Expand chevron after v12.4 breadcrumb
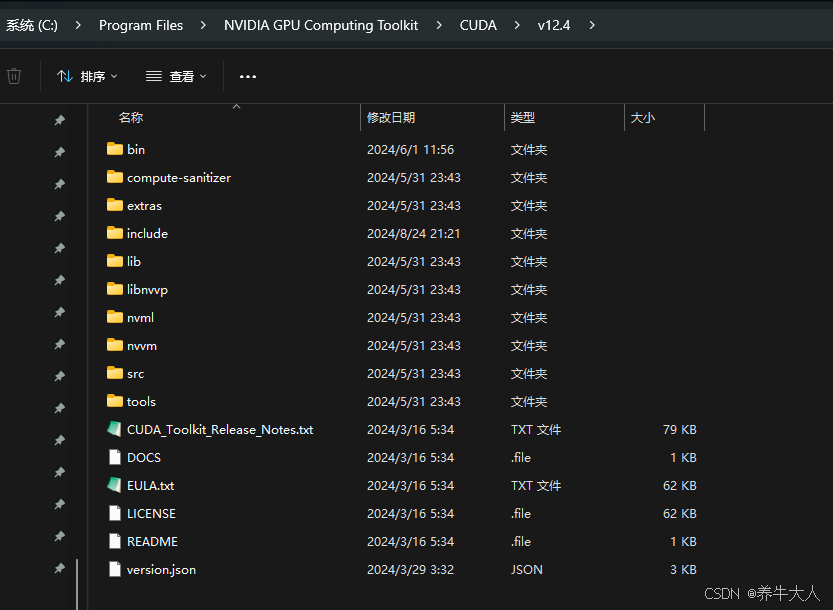The width and height of the screenshot is (833, 610). [x=592, y=25]
